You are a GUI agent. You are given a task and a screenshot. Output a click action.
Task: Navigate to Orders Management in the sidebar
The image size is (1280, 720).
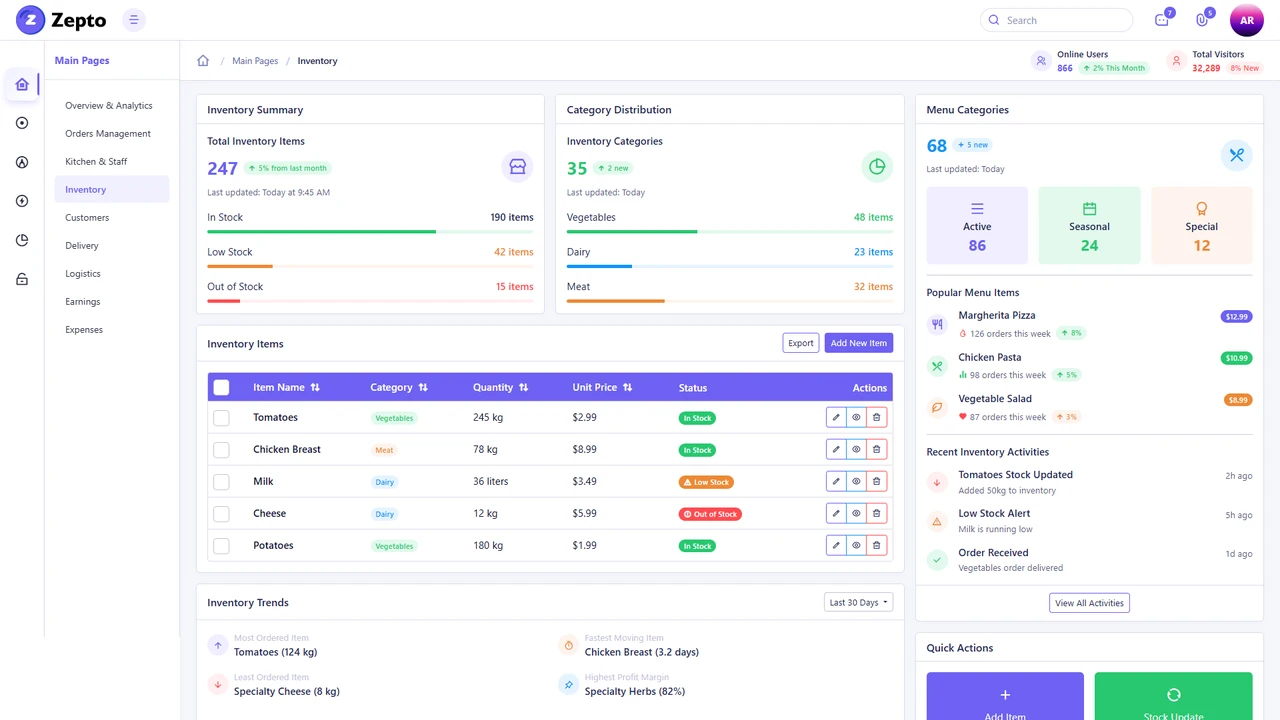click(x=107, y=133)
